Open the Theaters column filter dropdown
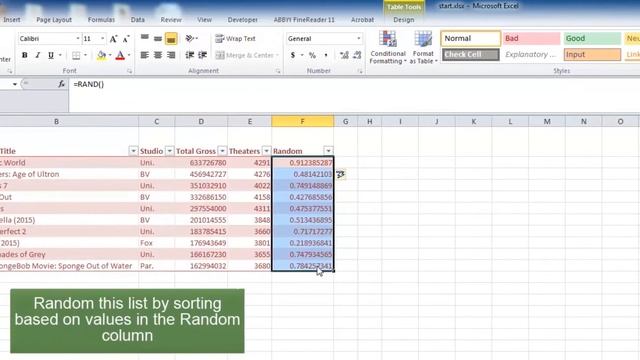Image resolution: width=640 pixels, height=360 pixels. tap(266, 151)
